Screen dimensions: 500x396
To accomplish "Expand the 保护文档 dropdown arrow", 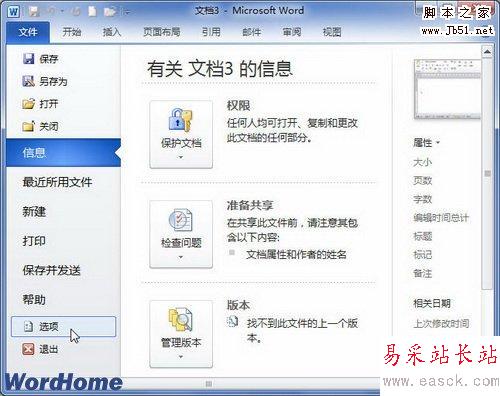I will tap(181, 157).
